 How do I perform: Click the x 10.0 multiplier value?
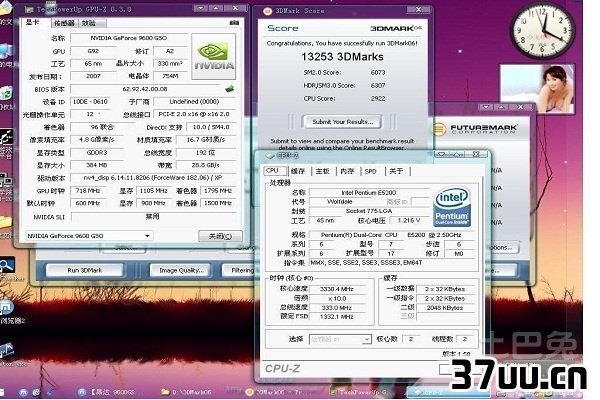click(x=337, y=299)
